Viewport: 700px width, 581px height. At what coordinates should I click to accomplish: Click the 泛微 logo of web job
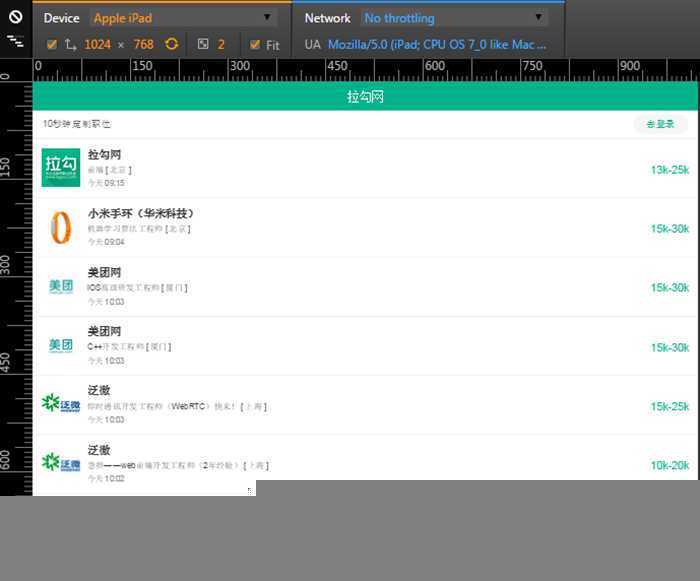tap(61, 463)
